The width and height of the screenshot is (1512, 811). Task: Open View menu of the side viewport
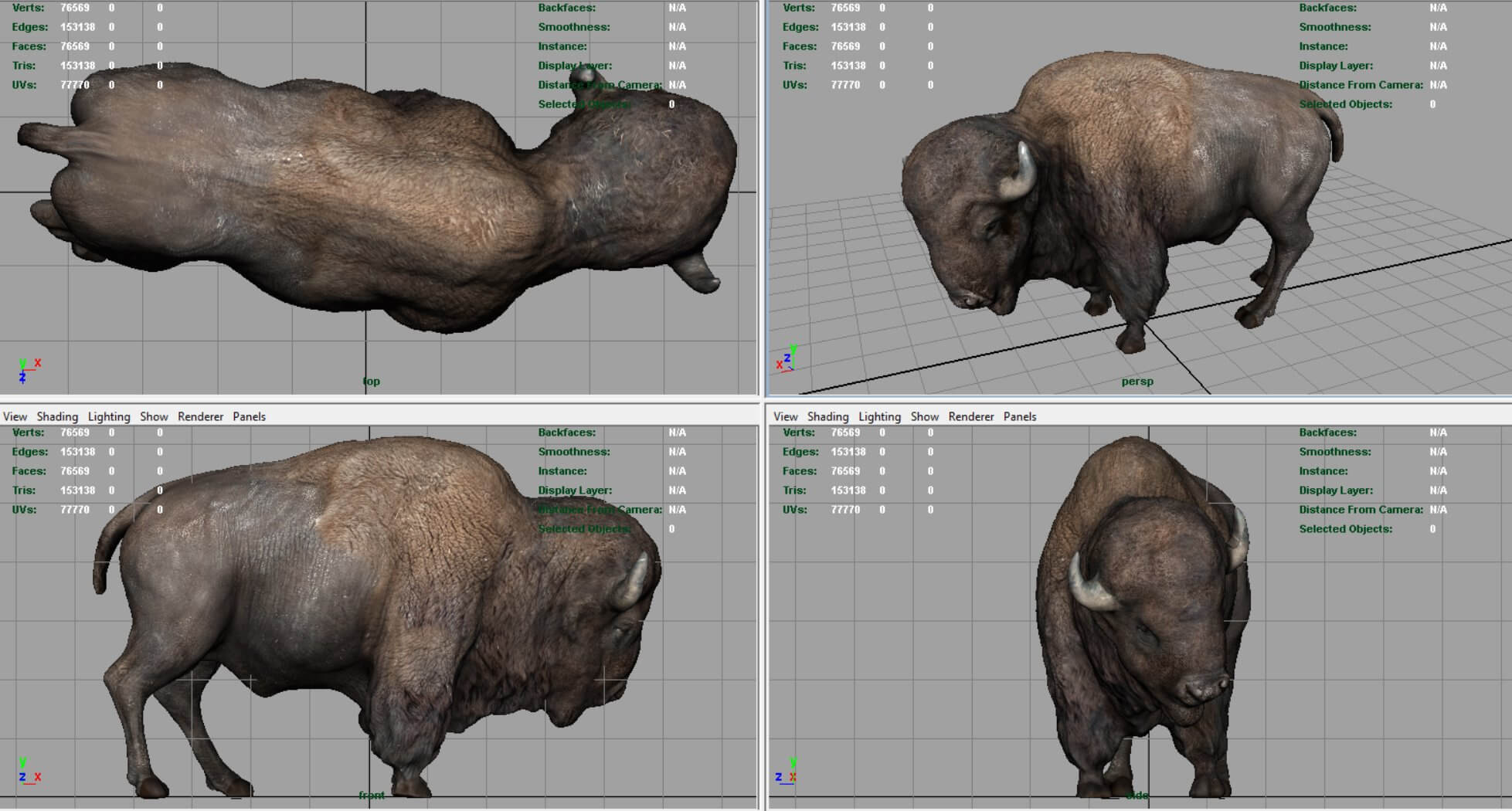pos(785,416)
